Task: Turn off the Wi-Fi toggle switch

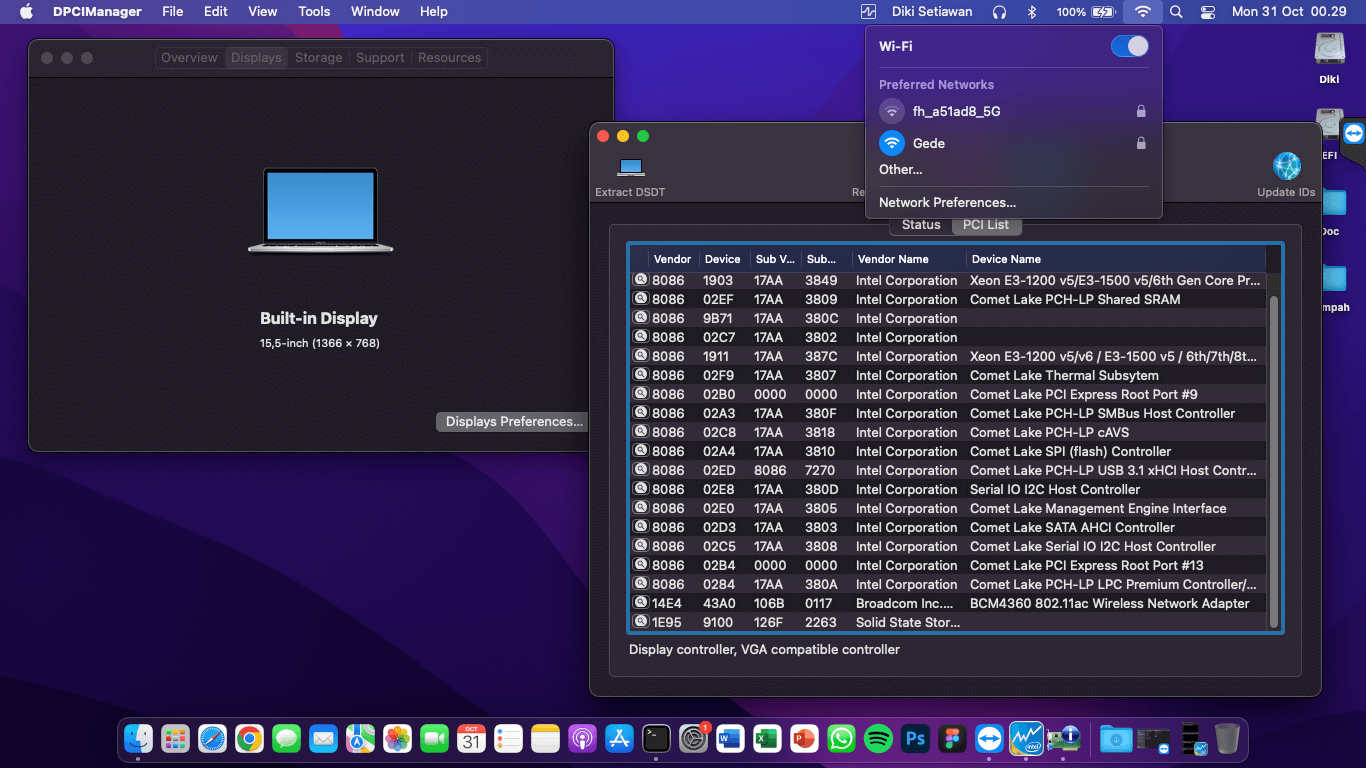Action: point(1130,46)
